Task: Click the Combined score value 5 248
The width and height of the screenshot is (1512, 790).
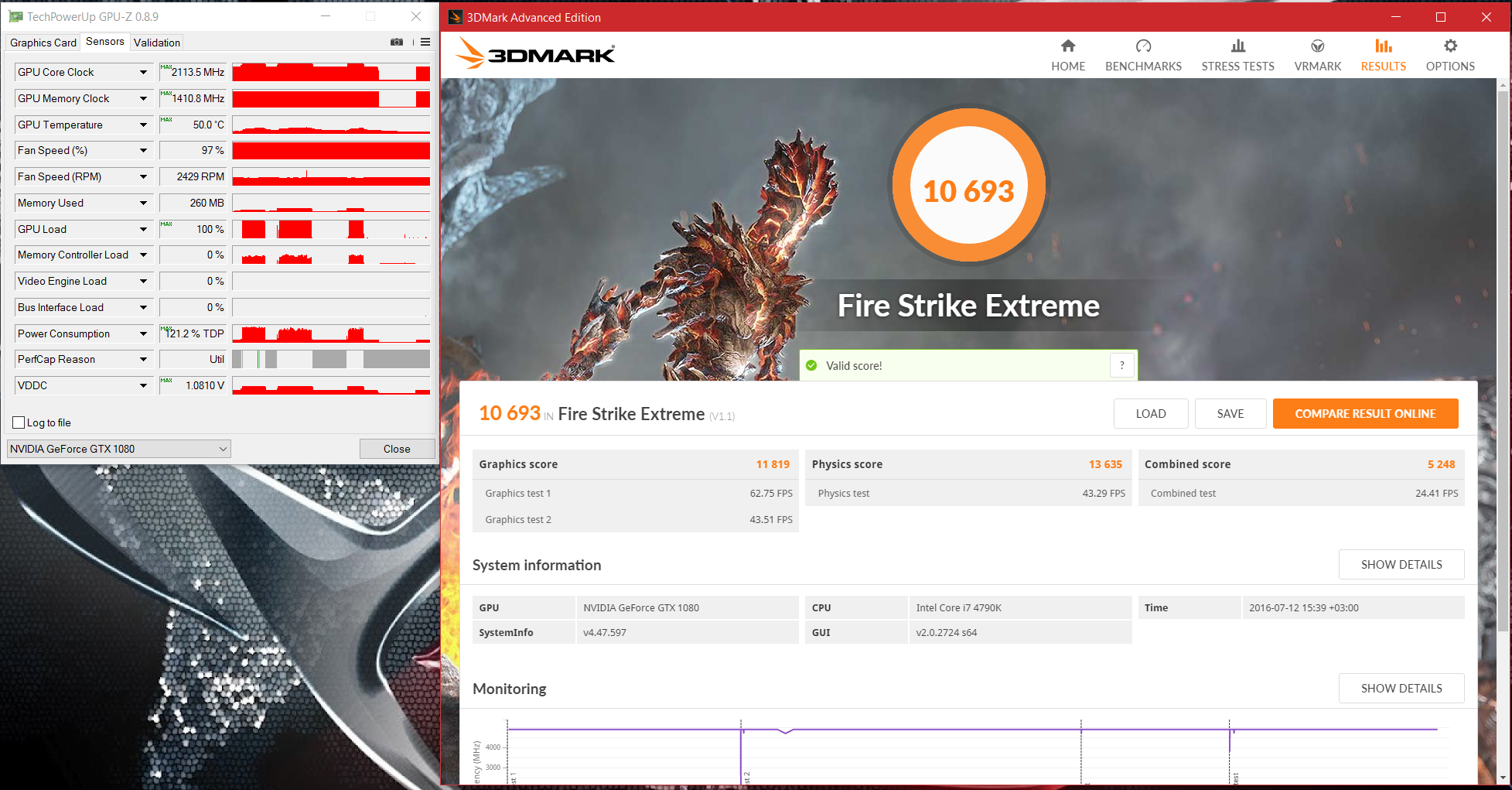Action: pos(1442,464)
